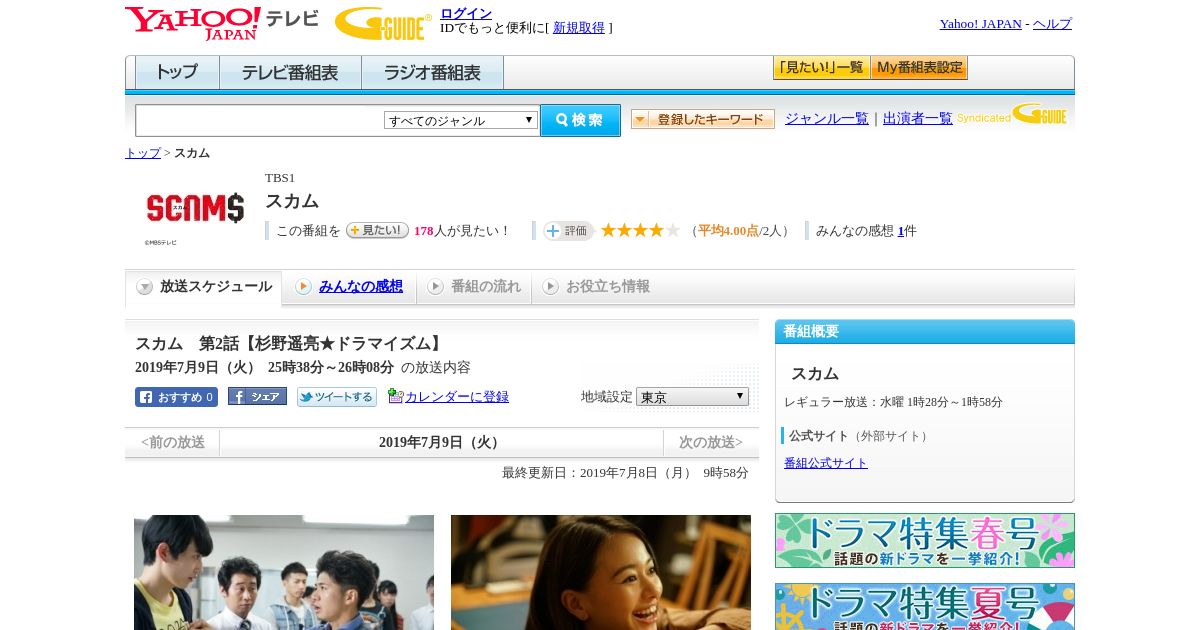The height and width of the screenshot is (630, 1200).
Task: Select the 放送スケジュール tab
Action: coord(204,287)
